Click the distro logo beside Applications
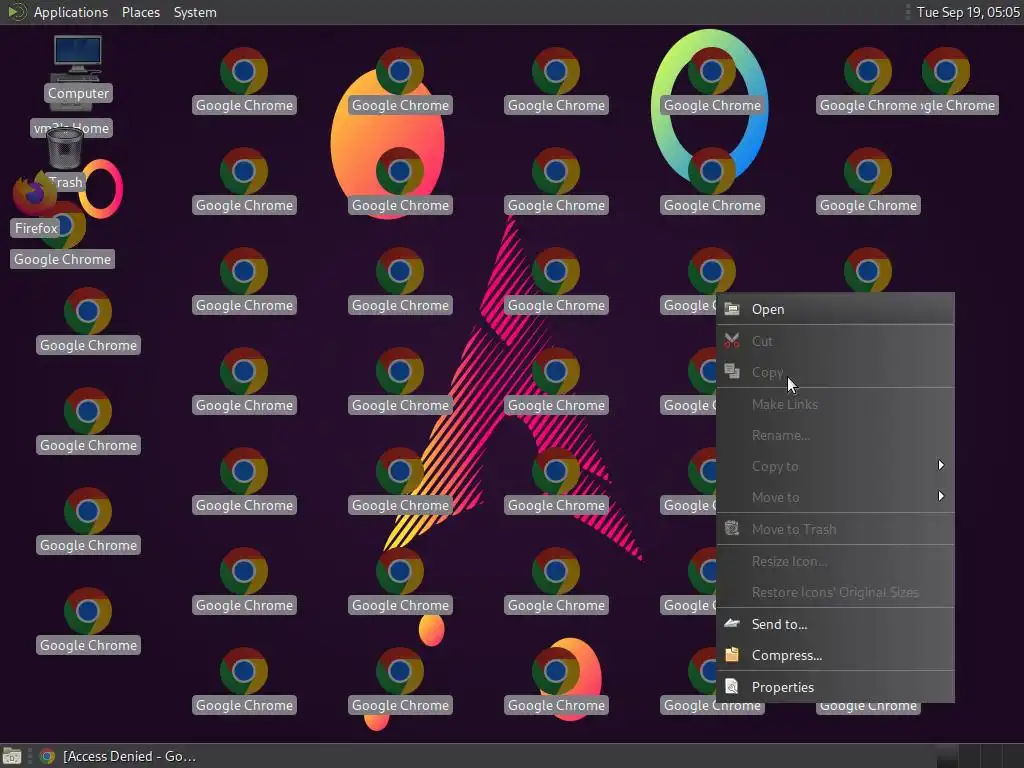 16,12
